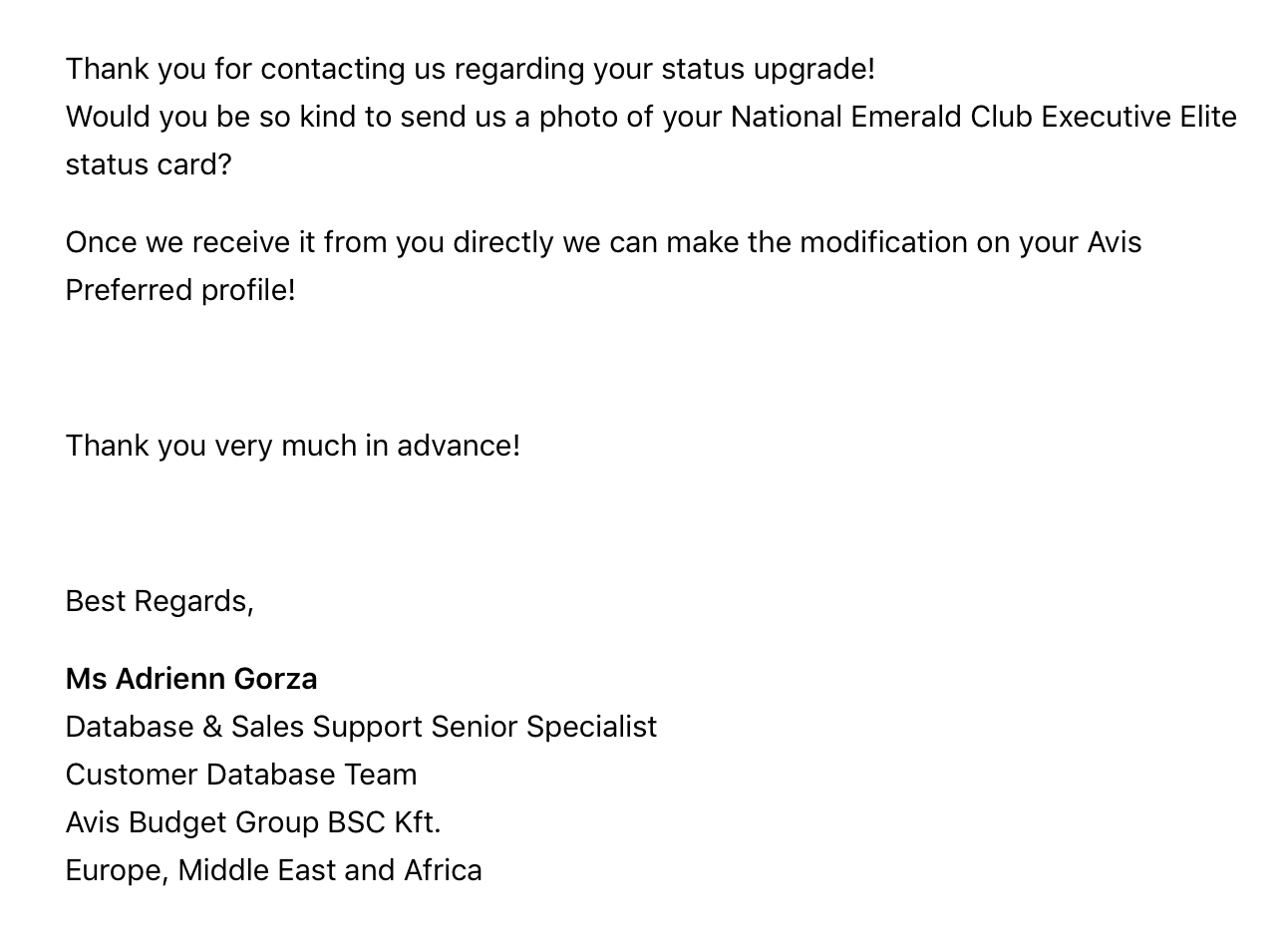The height and width of the screenshot is (945, 1288).
Task: Click the word 'Avis' ending the modification line
Action: coord(1115,242)
